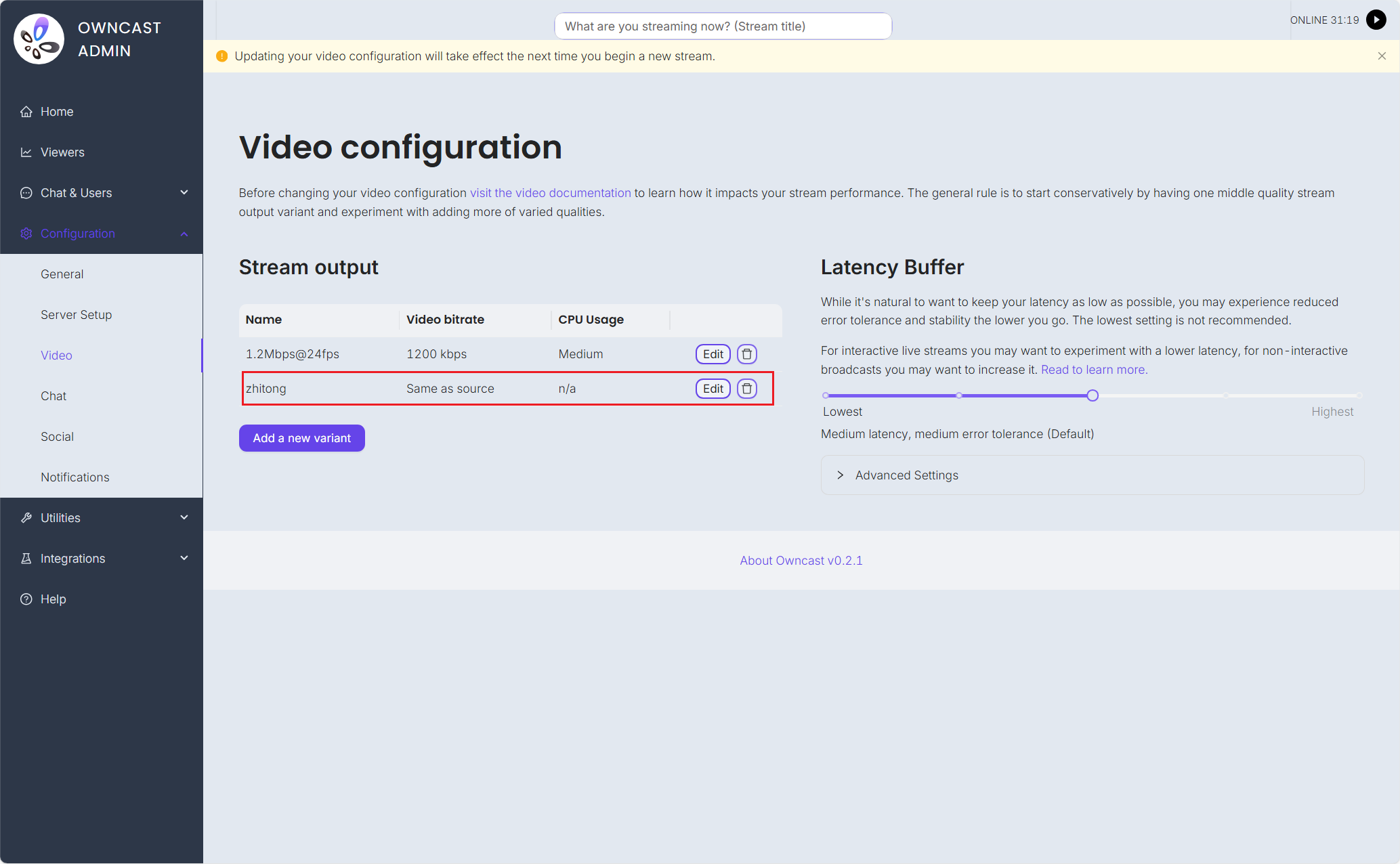Open the Read to learn more link
Image resolution: width=1400 pixels, height=864 pixels.
click(1095, 370)
